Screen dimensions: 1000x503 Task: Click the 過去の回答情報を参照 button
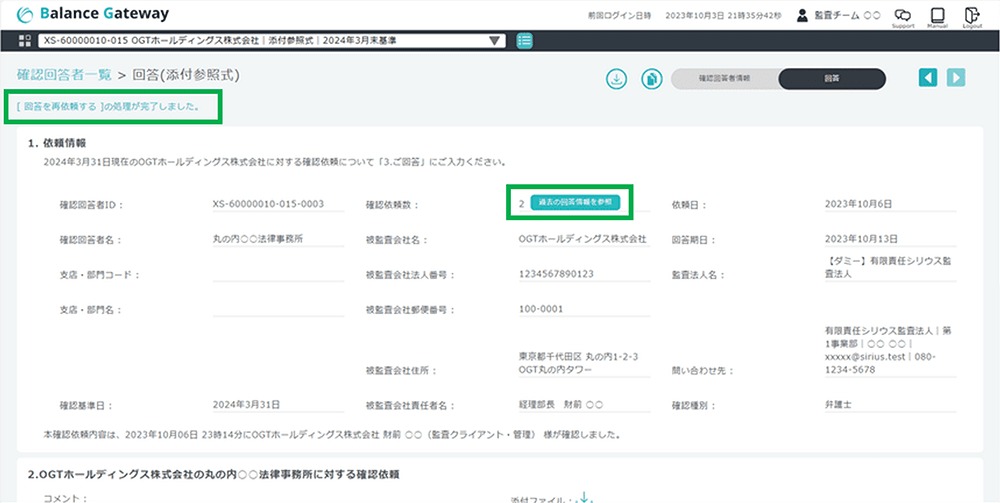click(x=575, y=203)
